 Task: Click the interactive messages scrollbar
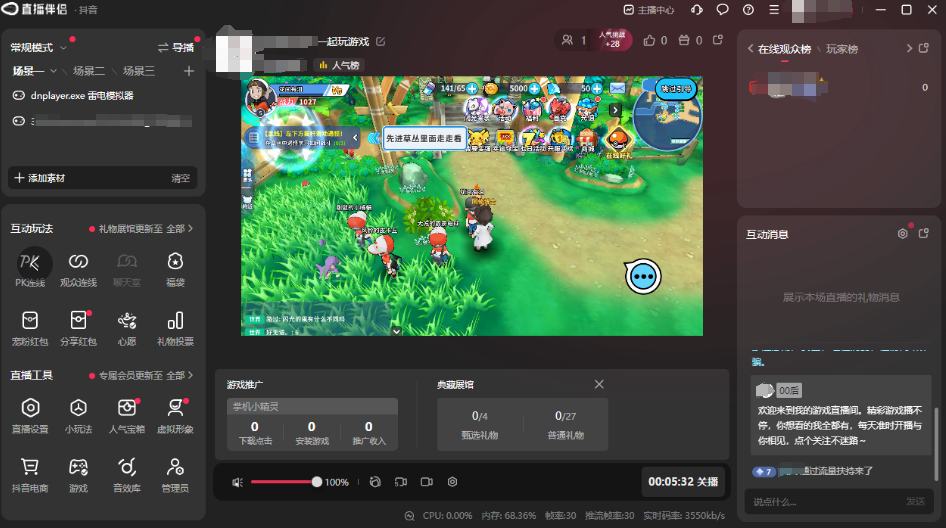[936, 444]
